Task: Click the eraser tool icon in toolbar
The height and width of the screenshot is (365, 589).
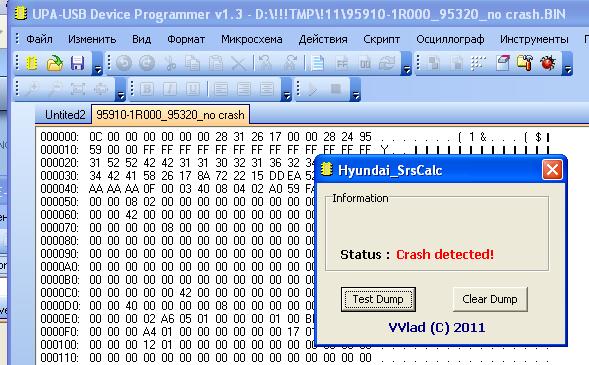Action: click(503, 63)
